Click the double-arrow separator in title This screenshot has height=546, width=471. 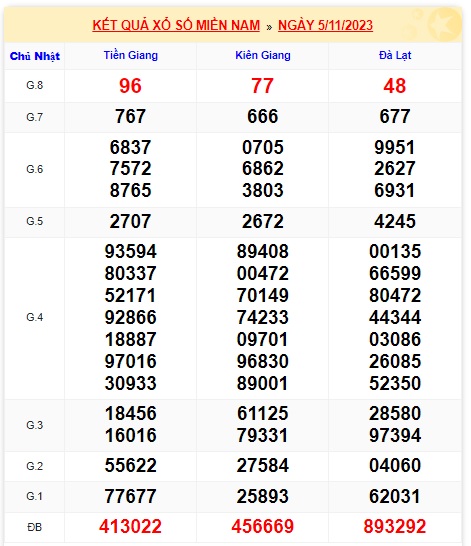pyautogui.click(x=269, y=26)
